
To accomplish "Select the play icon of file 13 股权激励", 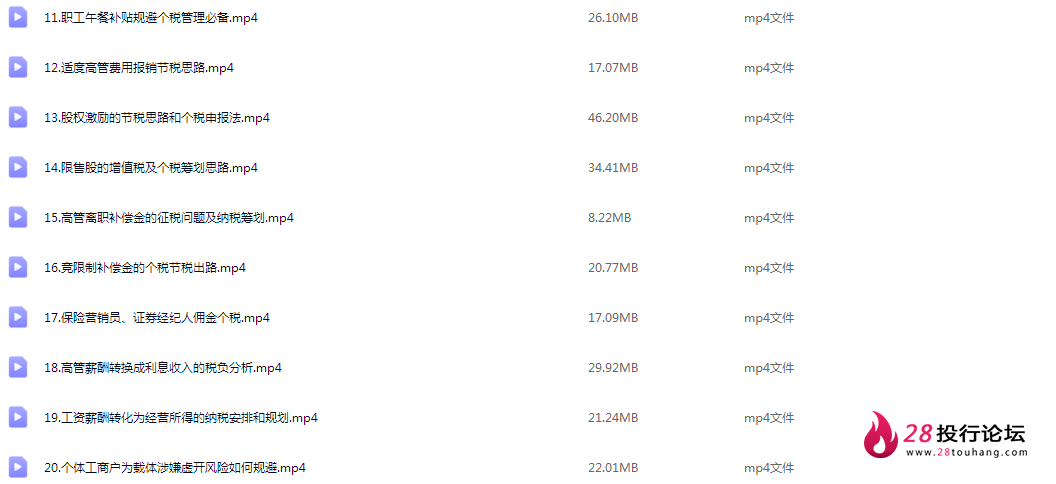I will [18, 117].
